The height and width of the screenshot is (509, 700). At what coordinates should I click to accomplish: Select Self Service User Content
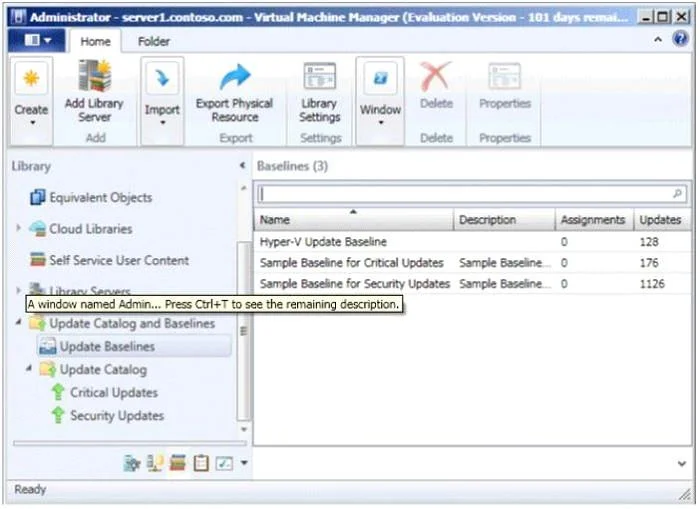[x=119, y=260]
